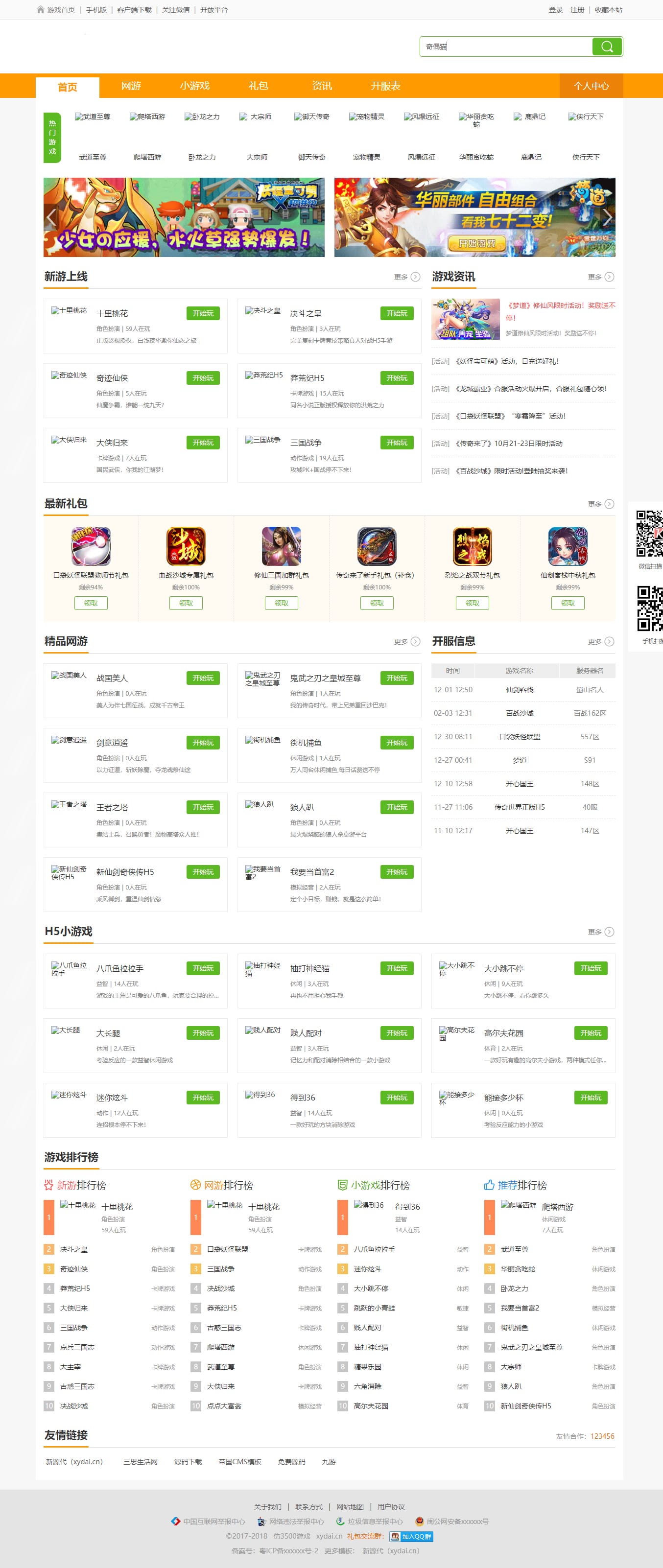Claim the 传奇来了新手礼包 with 领取
The height and width of the screenshot is (1568, 663).
(377, 603)
